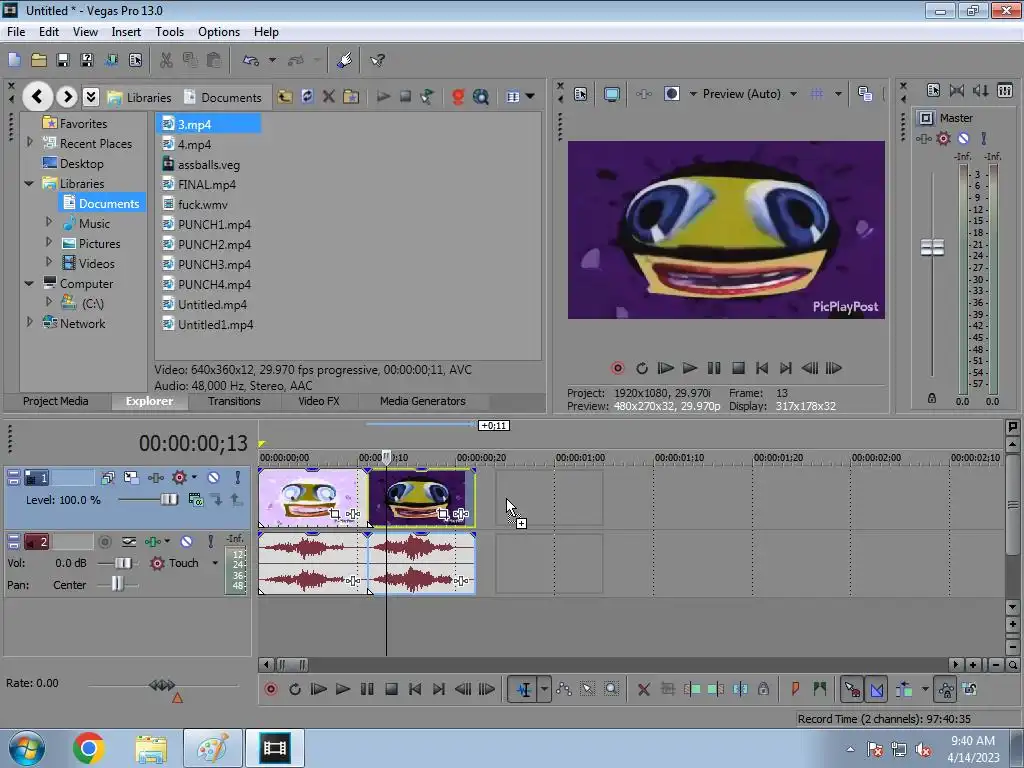Toggle Mute on the Master bus
Image resolution: width=1024 pixels, height=768 pixels.
pos(963,138)
